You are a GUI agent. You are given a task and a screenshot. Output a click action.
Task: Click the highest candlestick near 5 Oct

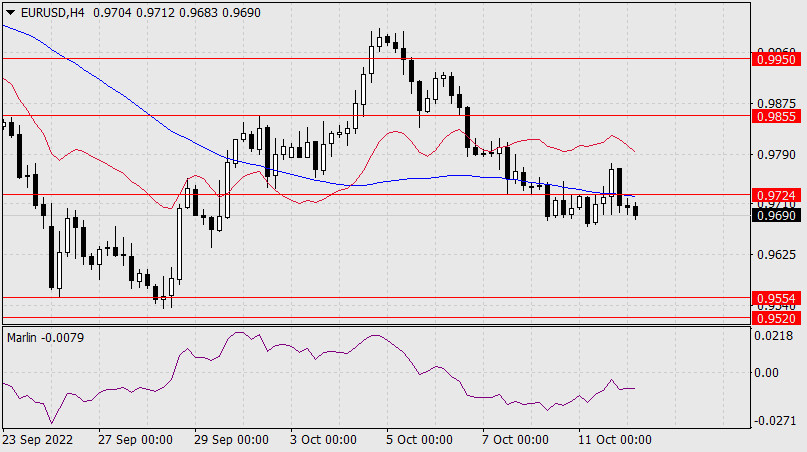379,41
